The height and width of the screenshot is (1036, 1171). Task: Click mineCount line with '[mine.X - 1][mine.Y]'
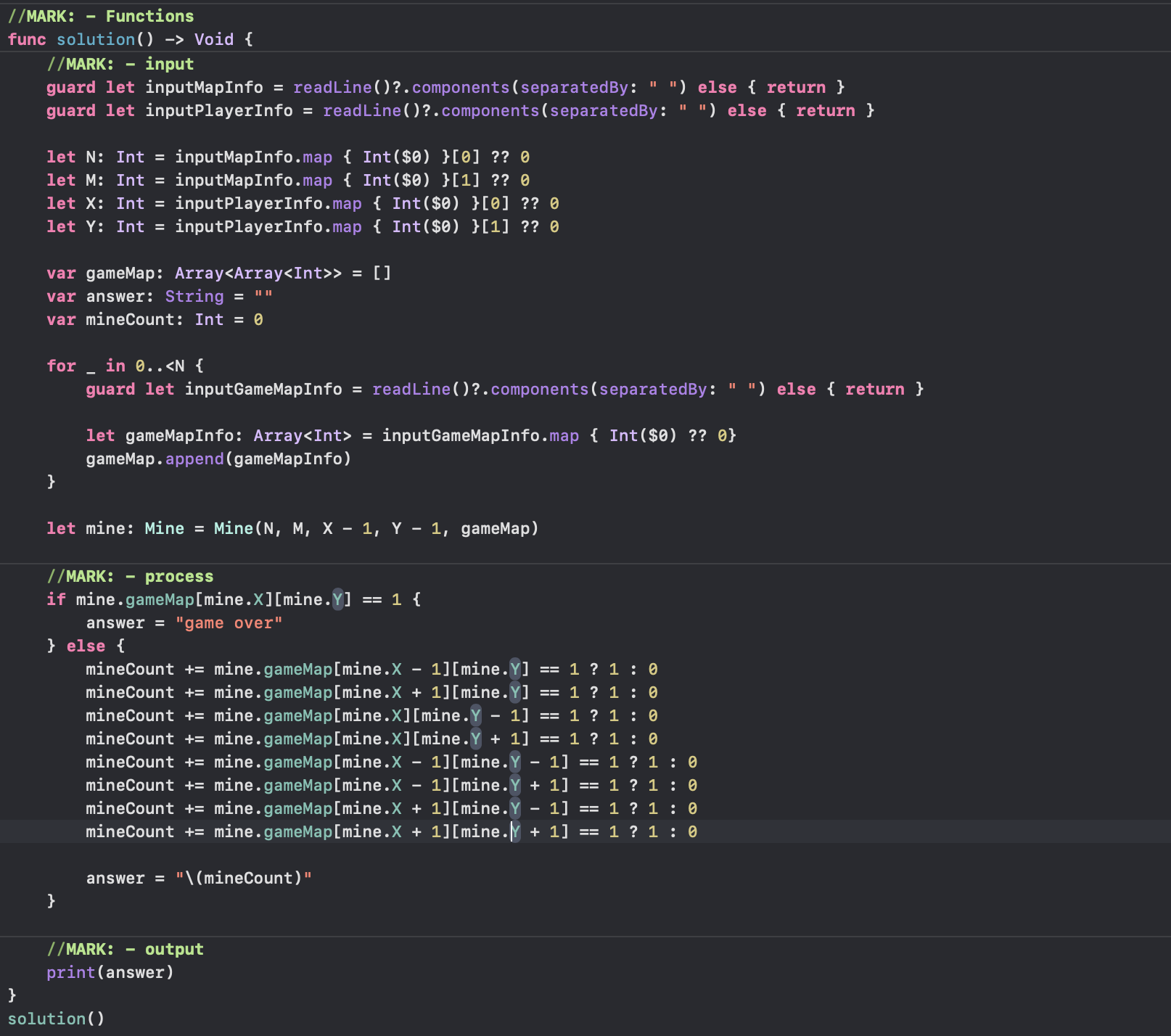(x=372, y=669)
